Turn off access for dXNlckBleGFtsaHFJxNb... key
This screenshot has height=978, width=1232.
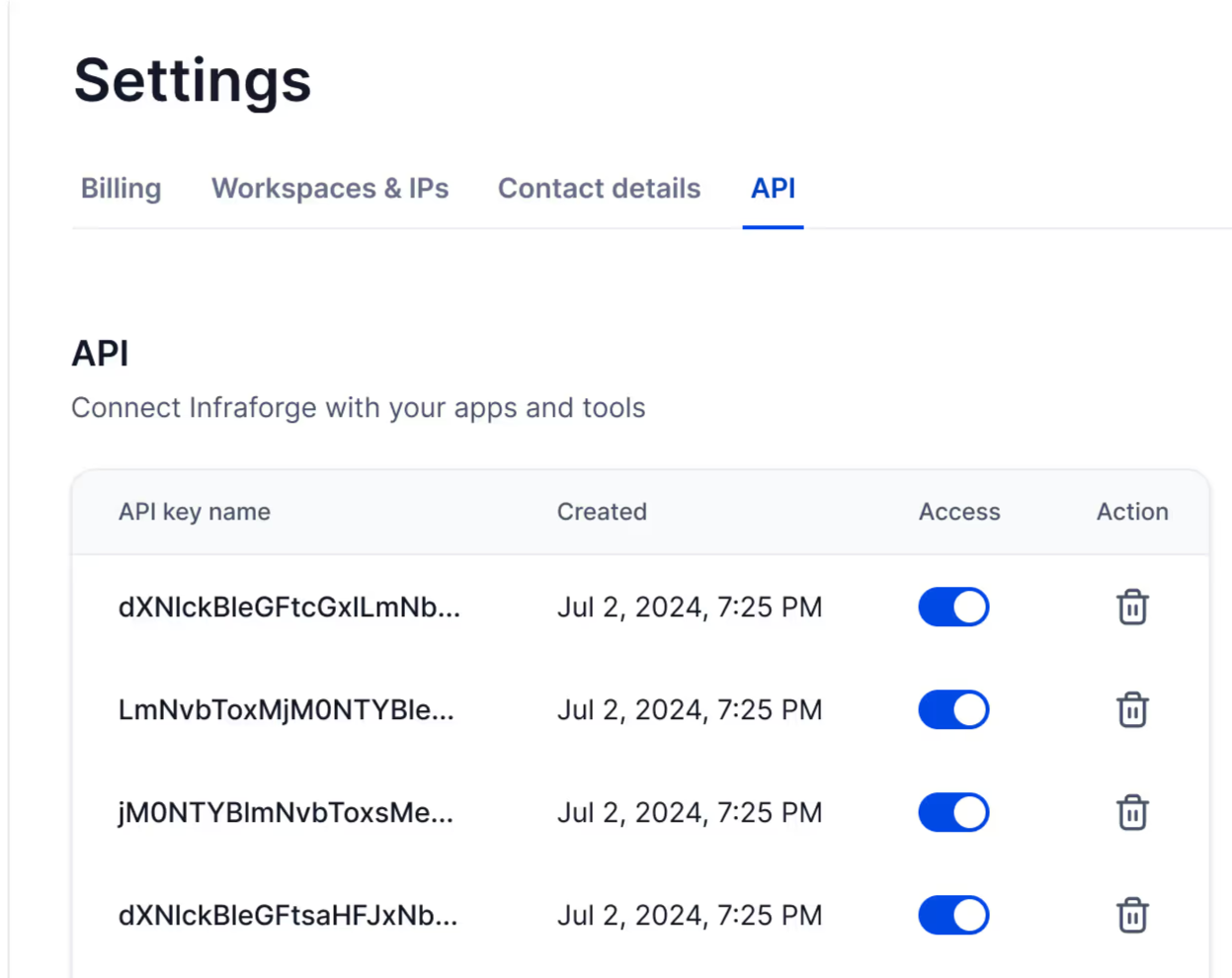(x=953, y=915)
